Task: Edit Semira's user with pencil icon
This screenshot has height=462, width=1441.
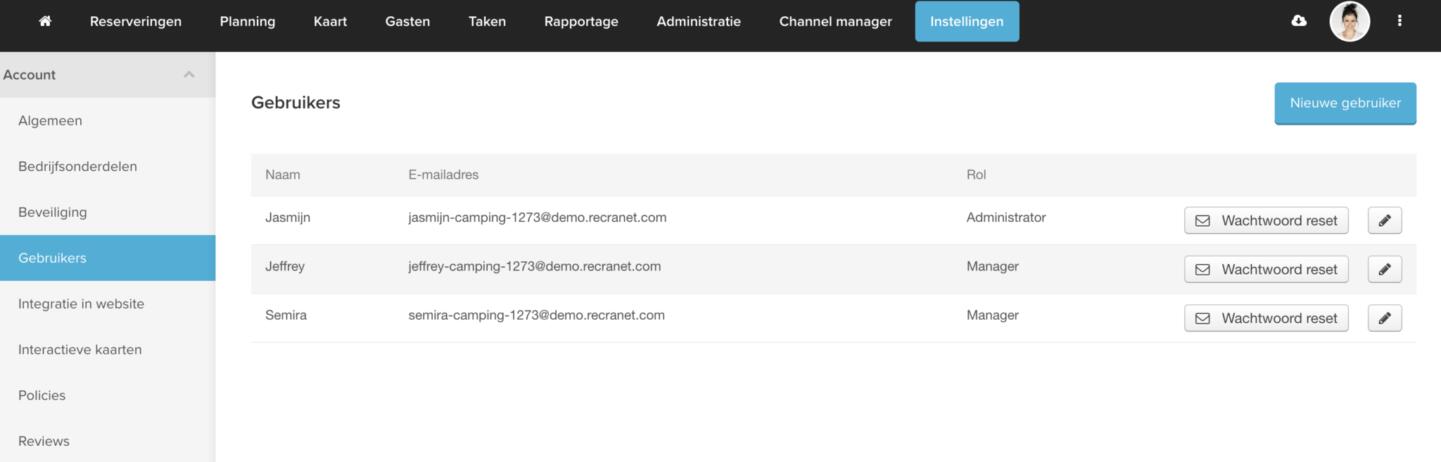Action: (x=1384, y=318)
